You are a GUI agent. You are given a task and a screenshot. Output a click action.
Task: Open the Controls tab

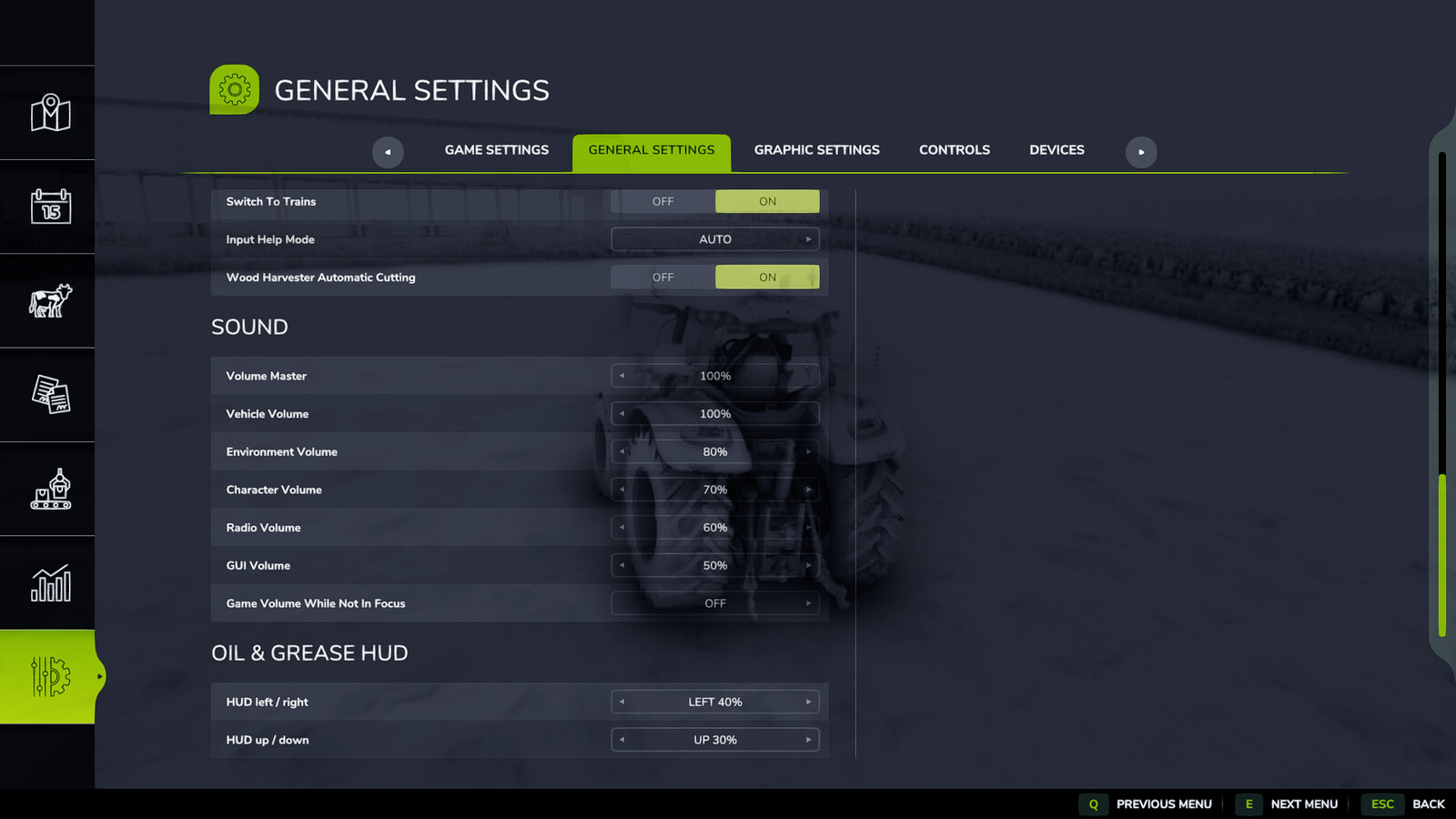955,150
